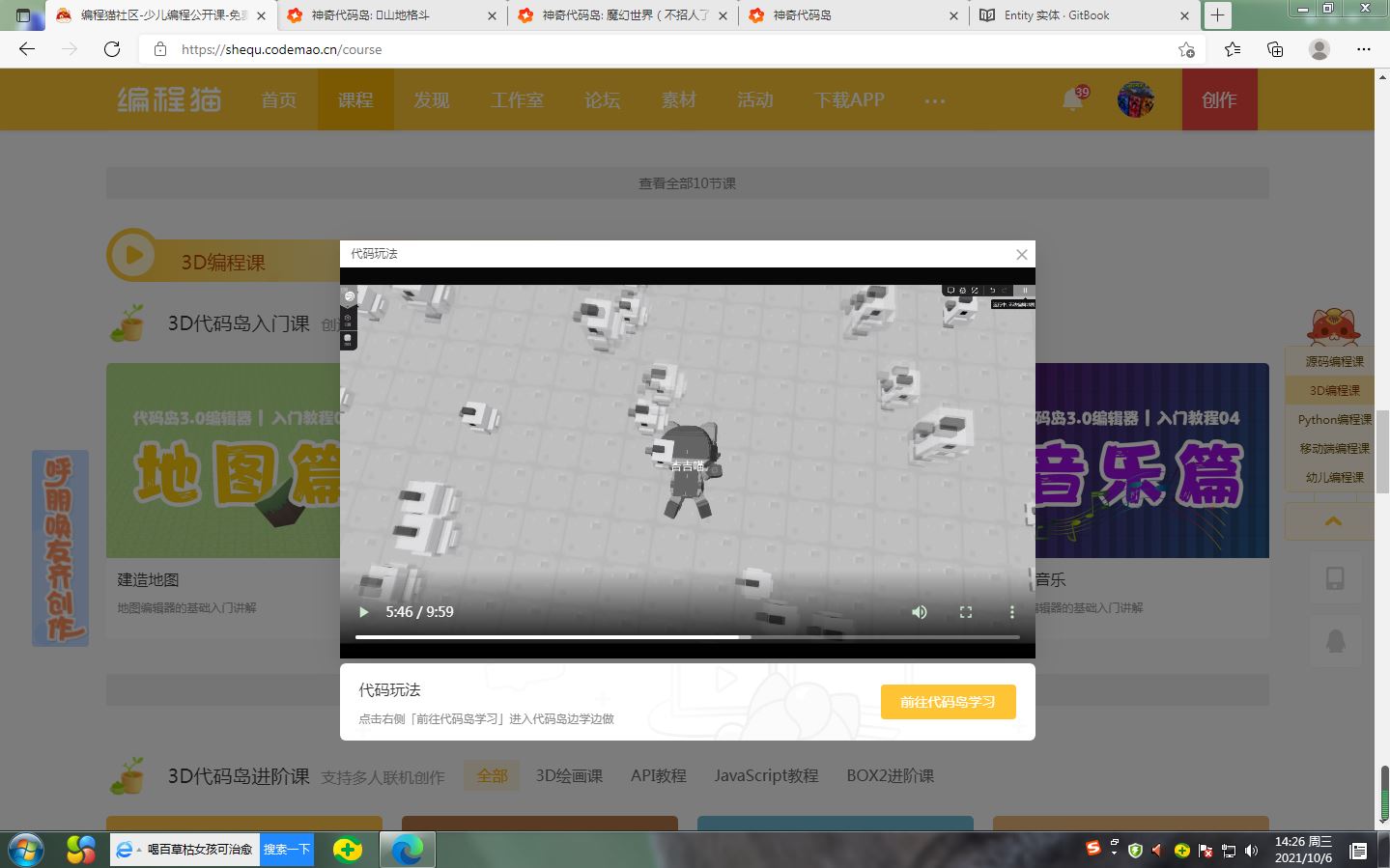Jump to 源码编程课 in side menu
1390x868 pixels.
pyautogui.click(x=1335, y=361)
